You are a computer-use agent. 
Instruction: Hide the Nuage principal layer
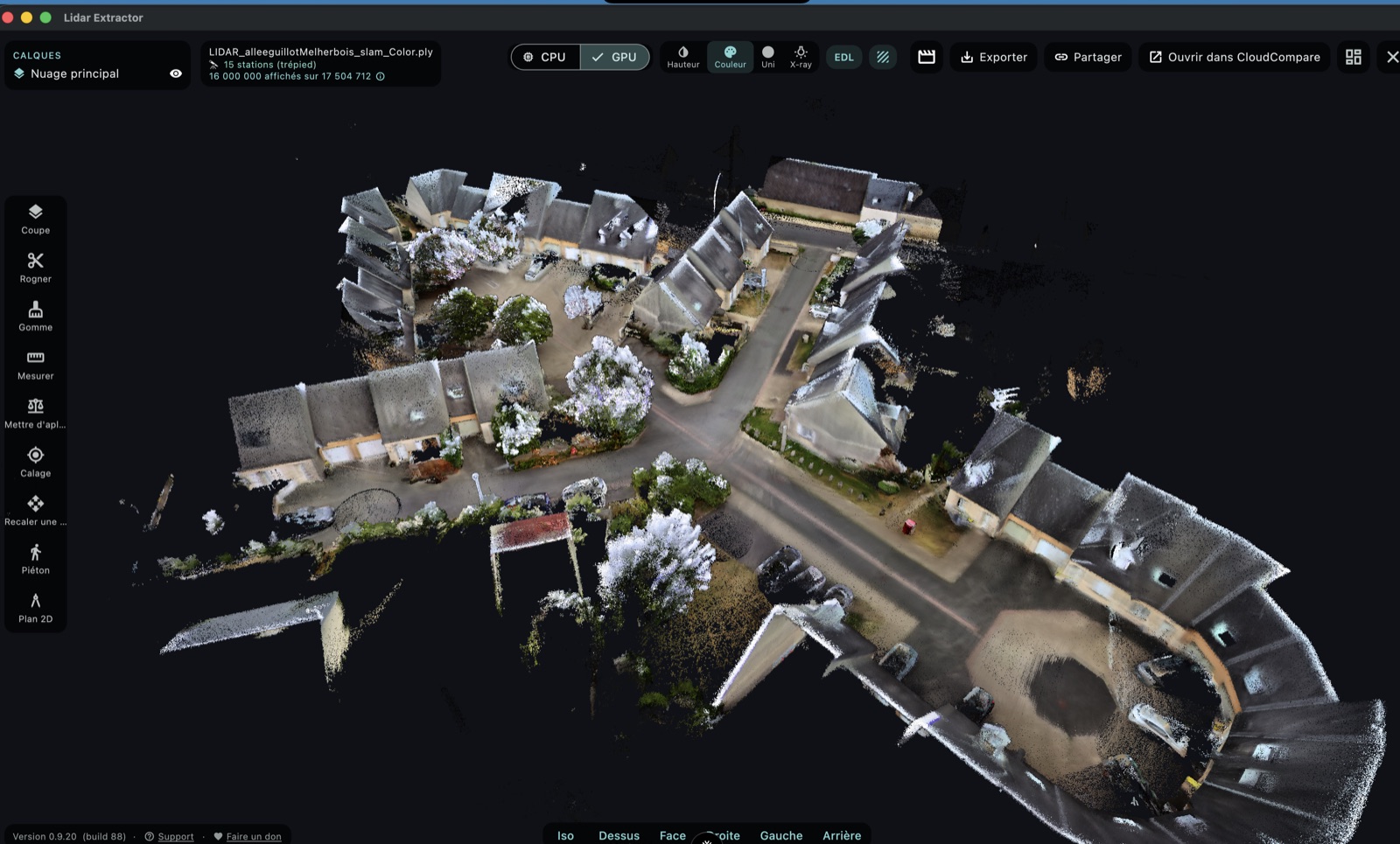(x=176, y=73)
